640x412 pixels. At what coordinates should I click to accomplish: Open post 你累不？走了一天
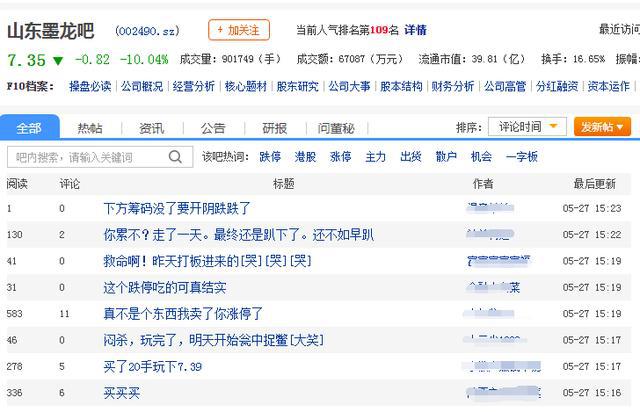238,235
